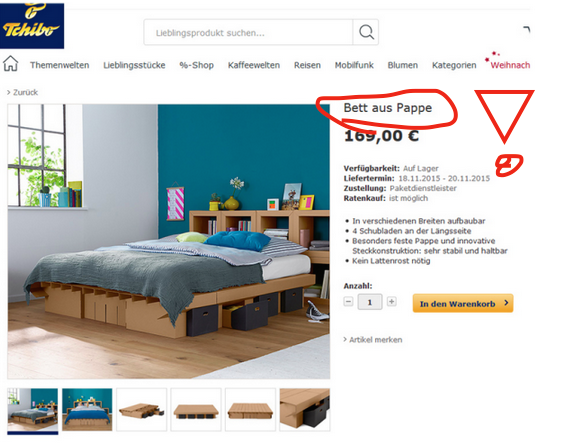Select the second thumbnail with blue blanket
Viewport: 582px width, 444px height.
pos(87,409)
